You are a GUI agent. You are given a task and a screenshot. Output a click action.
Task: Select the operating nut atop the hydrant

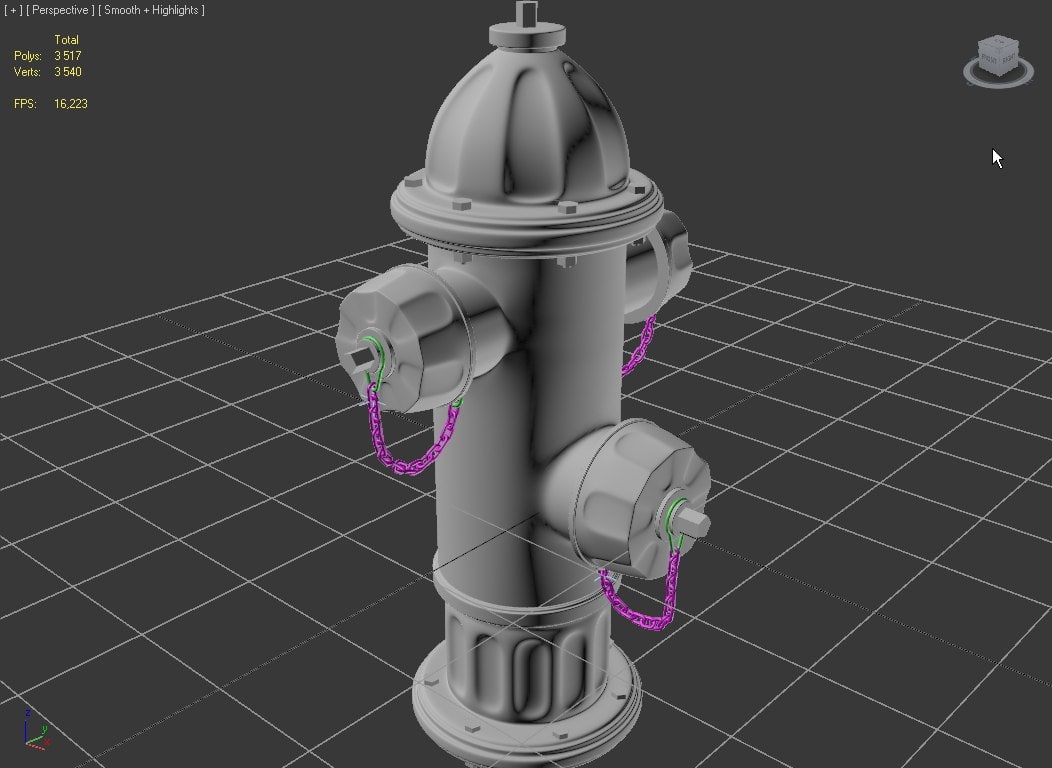pos(527,24)
